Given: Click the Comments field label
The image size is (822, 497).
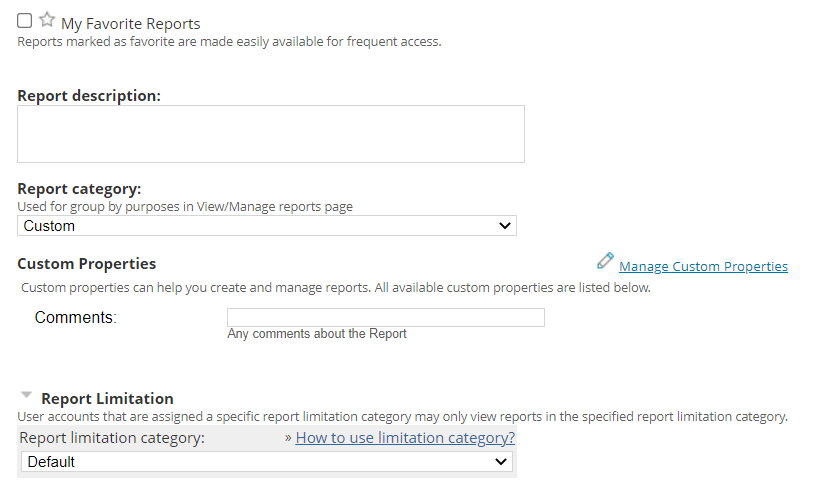Looking at the screenshot, I should coord(75,318).
